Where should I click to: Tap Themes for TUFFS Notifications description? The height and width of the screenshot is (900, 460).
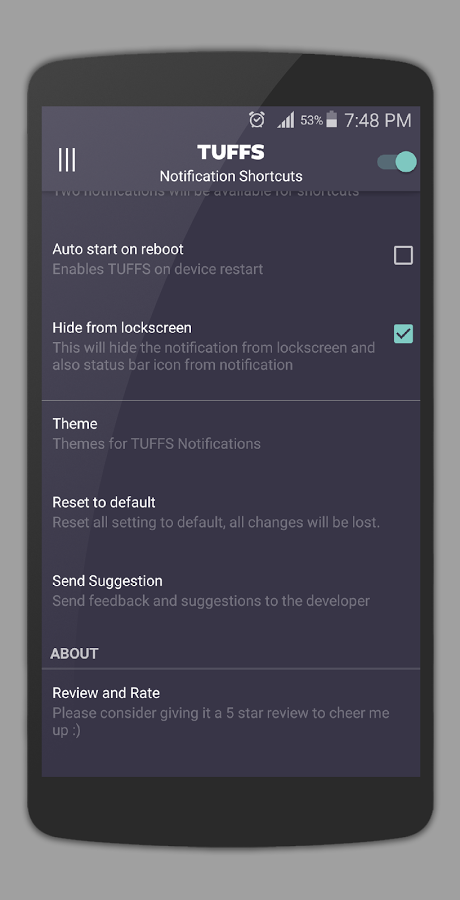point(156,444)
